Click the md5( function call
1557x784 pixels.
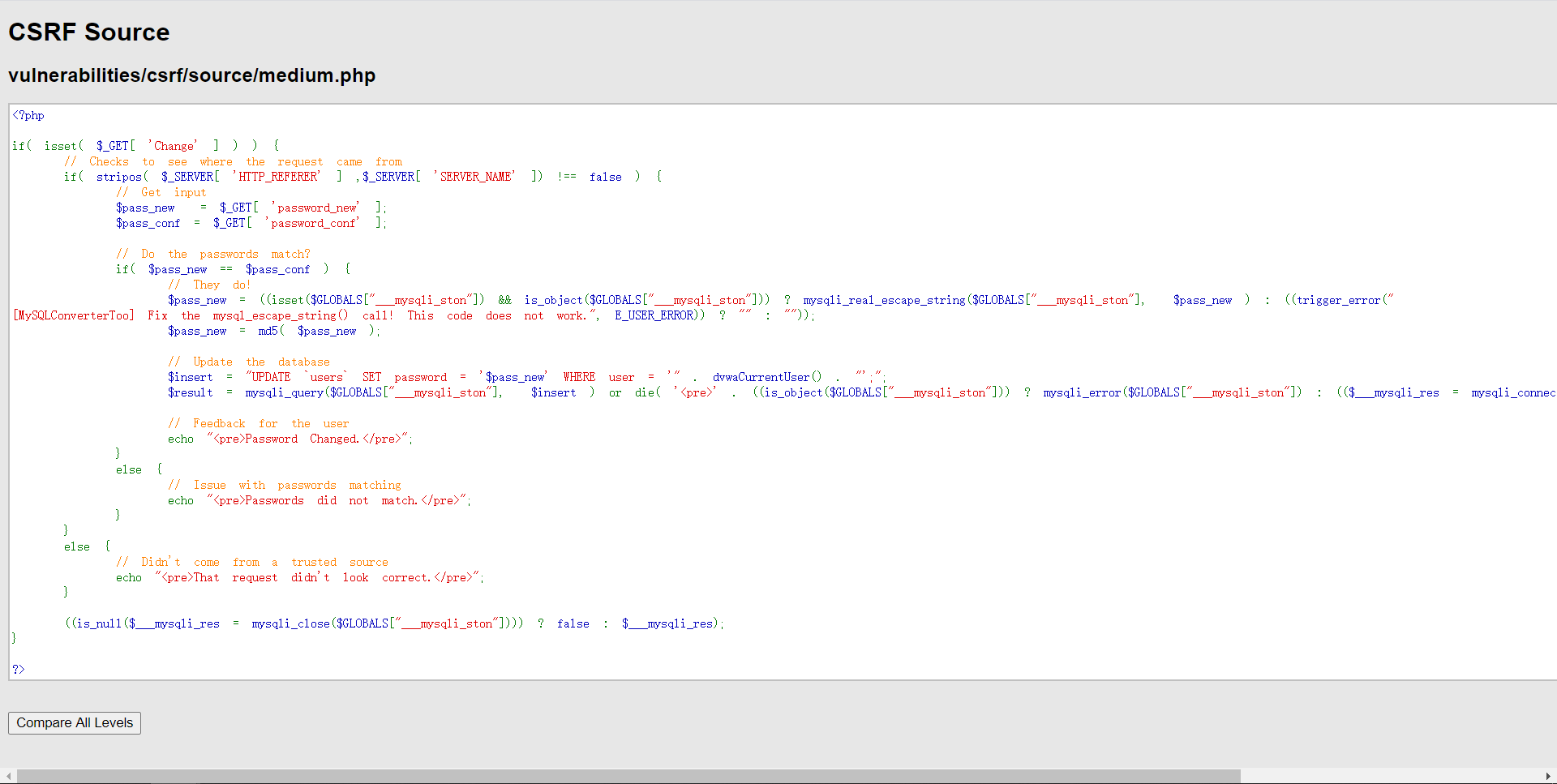[x=270, y=331]
